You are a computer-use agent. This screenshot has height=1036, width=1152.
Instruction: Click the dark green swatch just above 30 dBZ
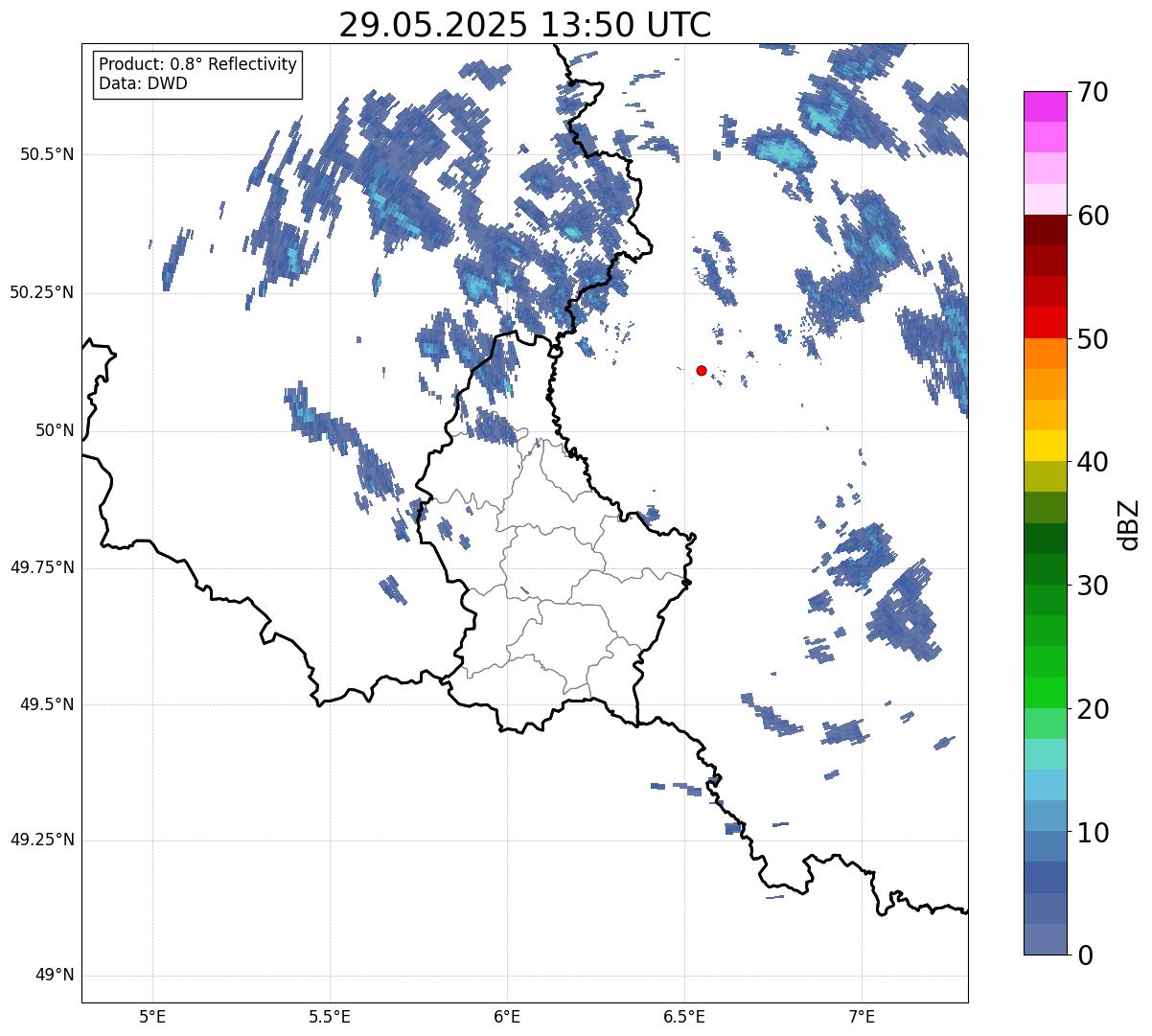click(x=1046, y=569)
